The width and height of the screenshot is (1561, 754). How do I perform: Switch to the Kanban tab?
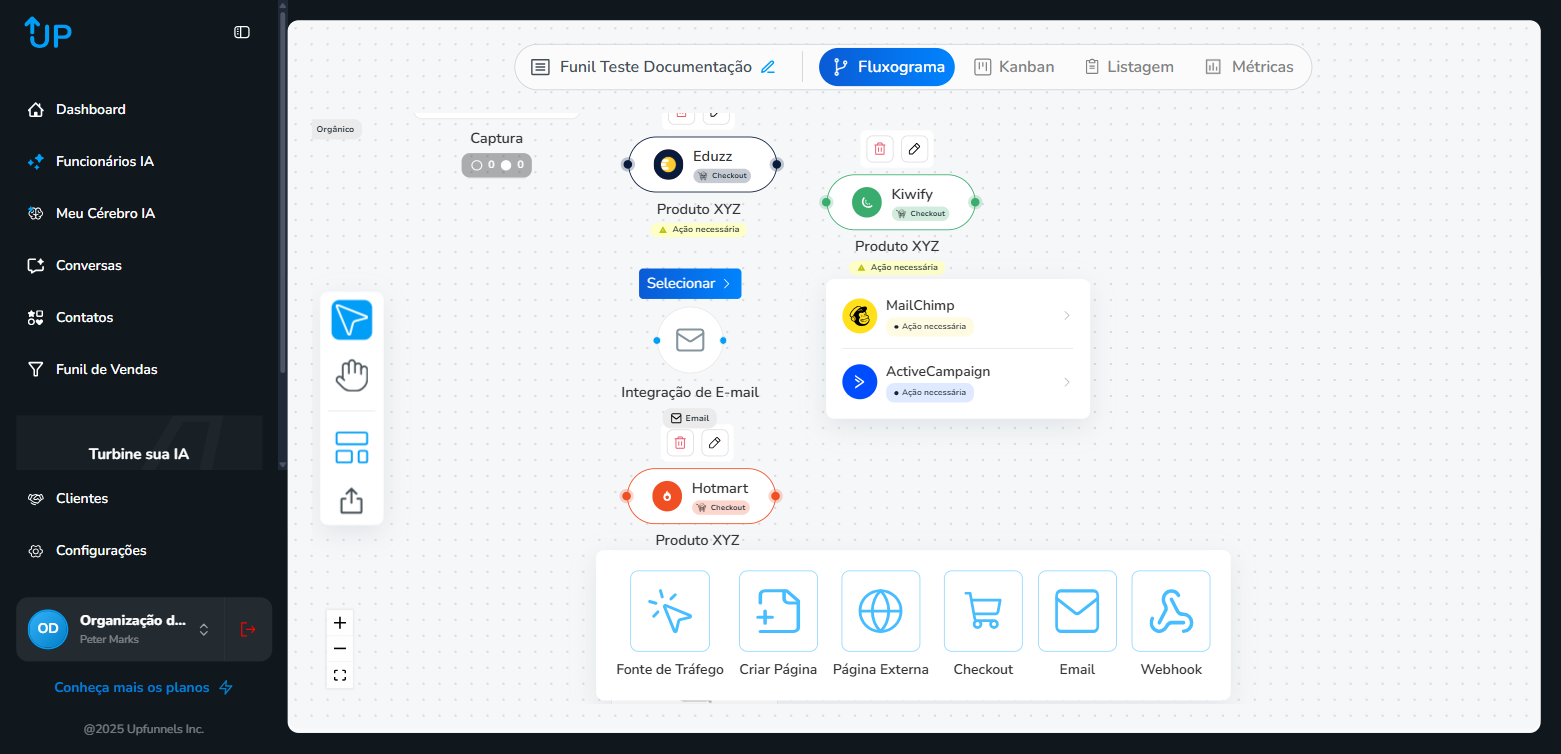[1014, 67]
